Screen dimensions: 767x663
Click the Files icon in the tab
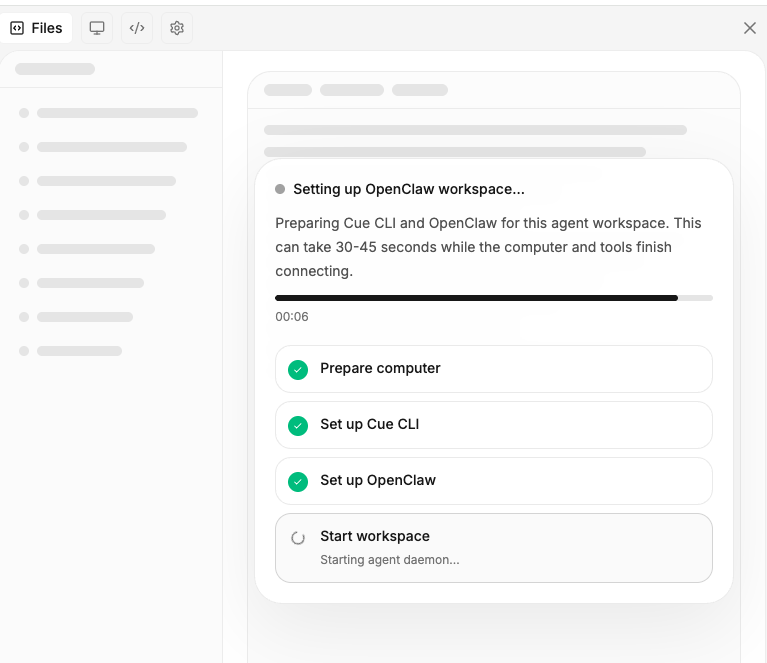point(17,28)
